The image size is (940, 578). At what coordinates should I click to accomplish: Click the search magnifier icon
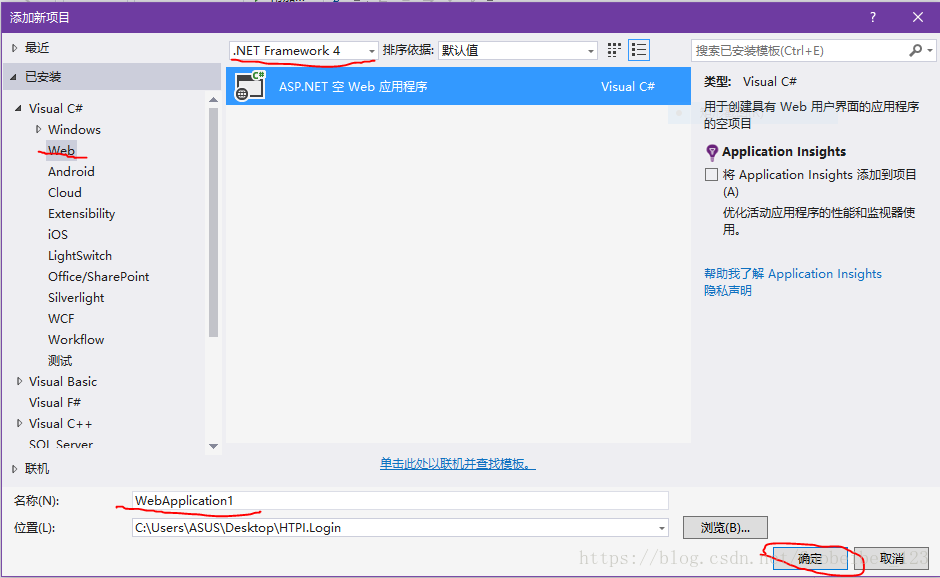(915, 50)
